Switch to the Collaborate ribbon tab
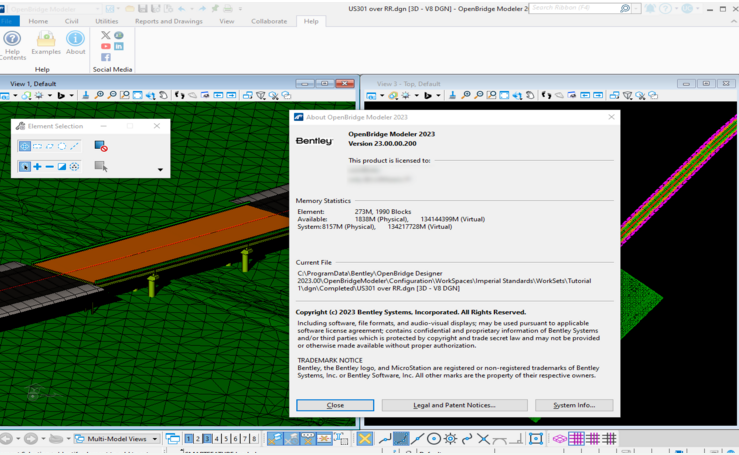Screen dimensions: 739x455 coord(269,21)
